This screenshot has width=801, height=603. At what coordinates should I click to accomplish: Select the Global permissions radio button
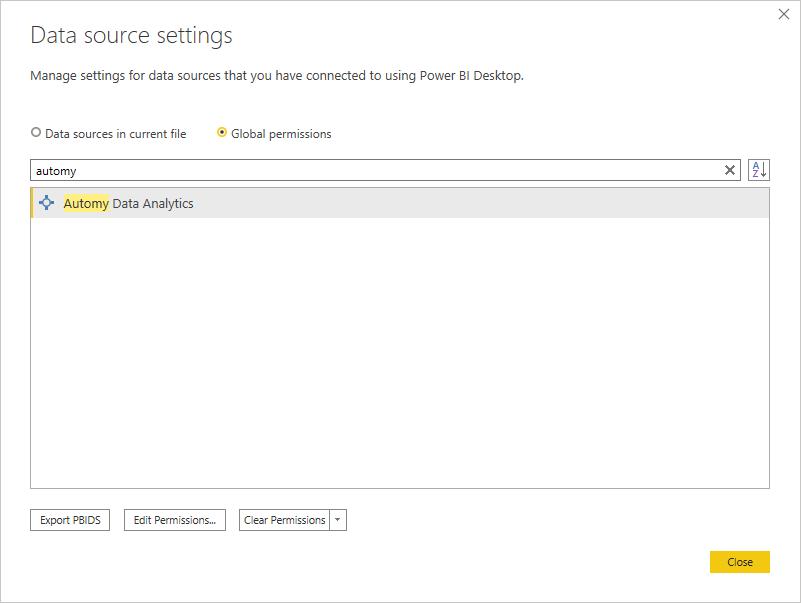pos(222,132)
